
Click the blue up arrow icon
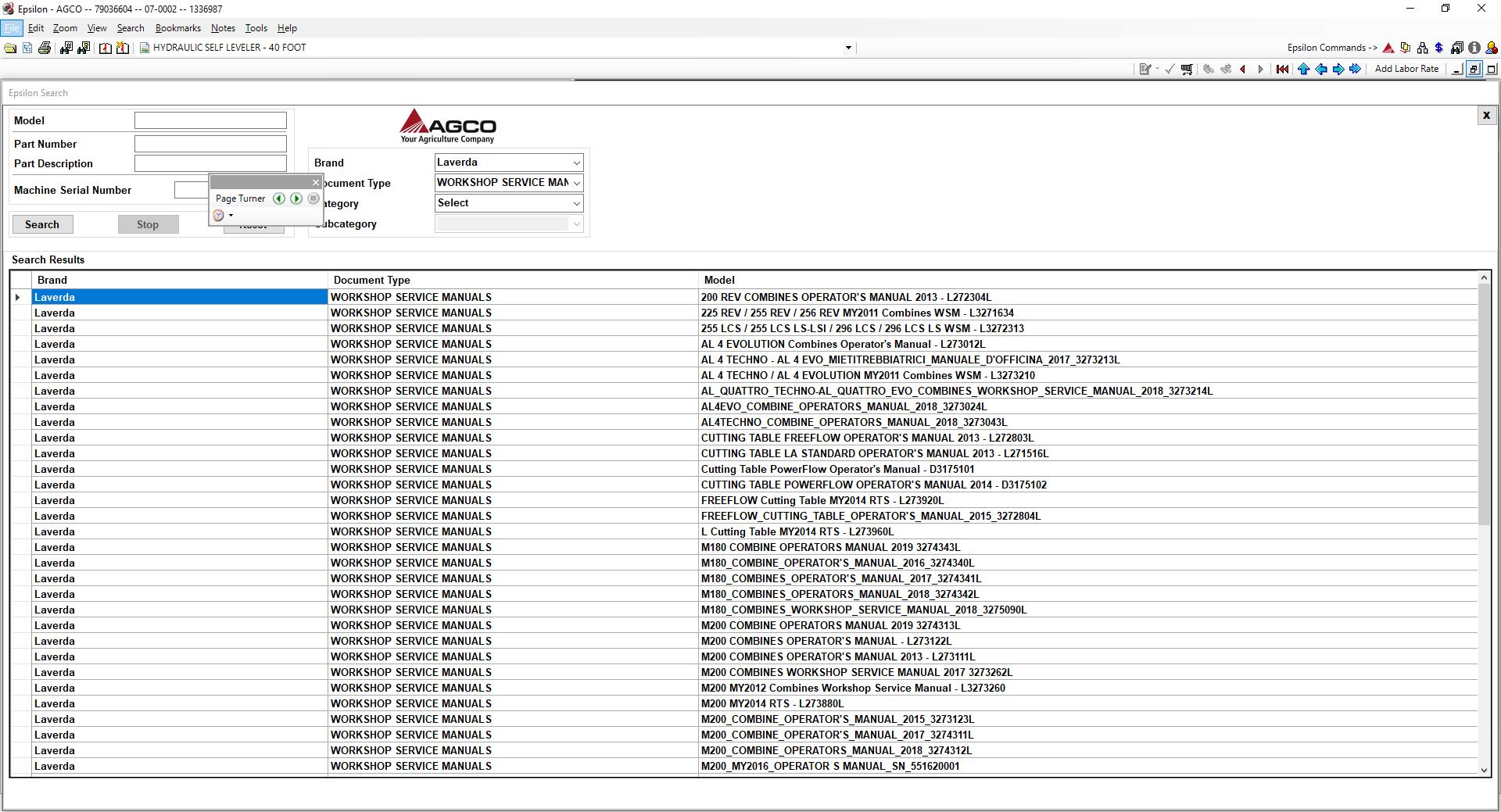1303,70
